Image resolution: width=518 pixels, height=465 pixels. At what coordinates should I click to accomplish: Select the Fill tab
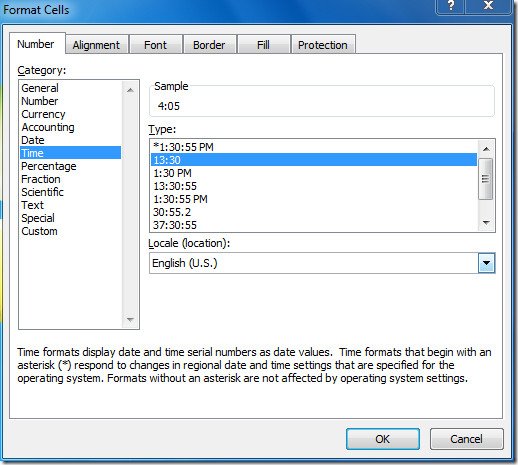(263, 45)
